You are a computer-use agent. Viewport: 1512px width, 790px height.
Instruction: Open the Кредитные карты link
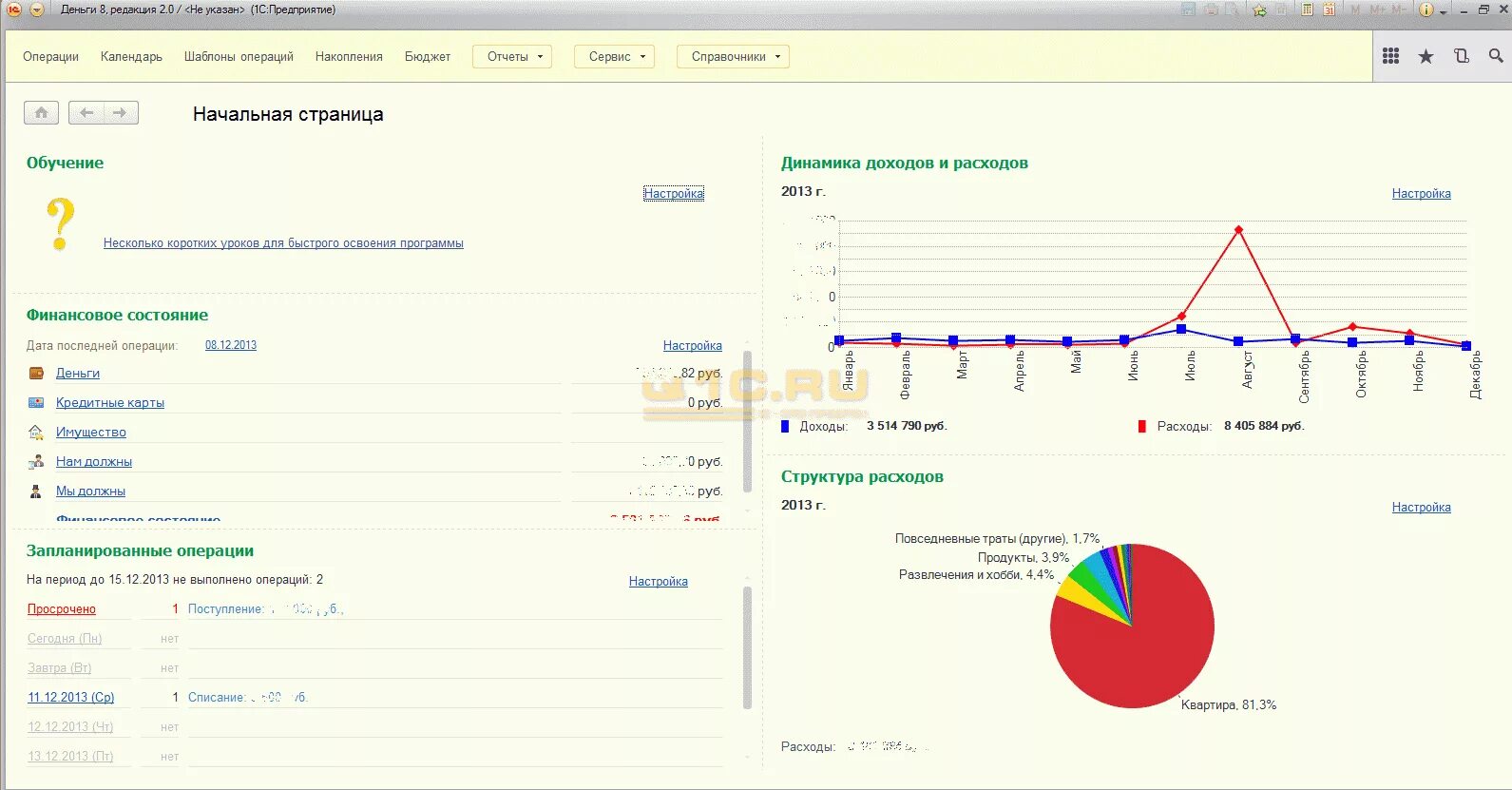coord(110,403)
